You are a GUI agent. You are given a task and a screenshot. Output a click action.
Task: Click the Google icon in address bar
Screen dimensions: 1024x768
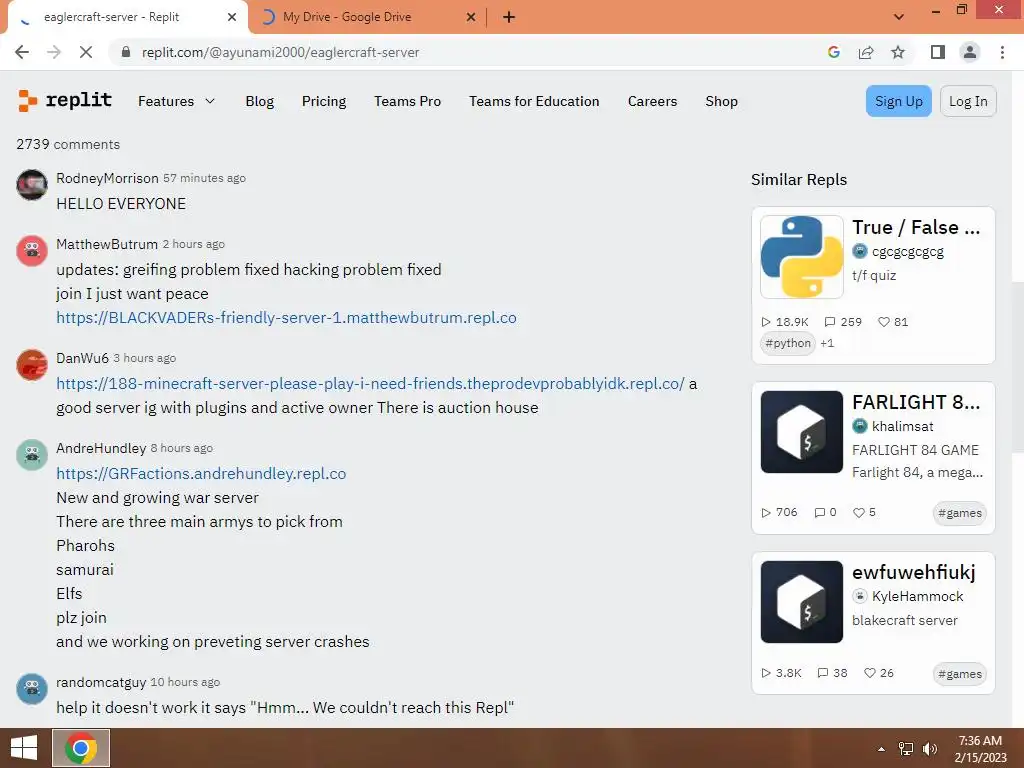[x=833, y=52]
